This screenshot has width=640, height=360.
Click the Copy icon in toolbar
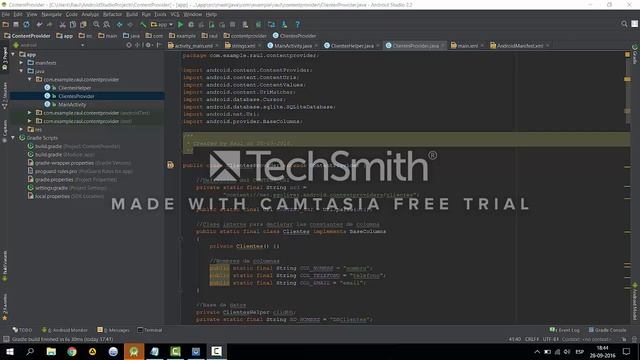click(73, 24)
